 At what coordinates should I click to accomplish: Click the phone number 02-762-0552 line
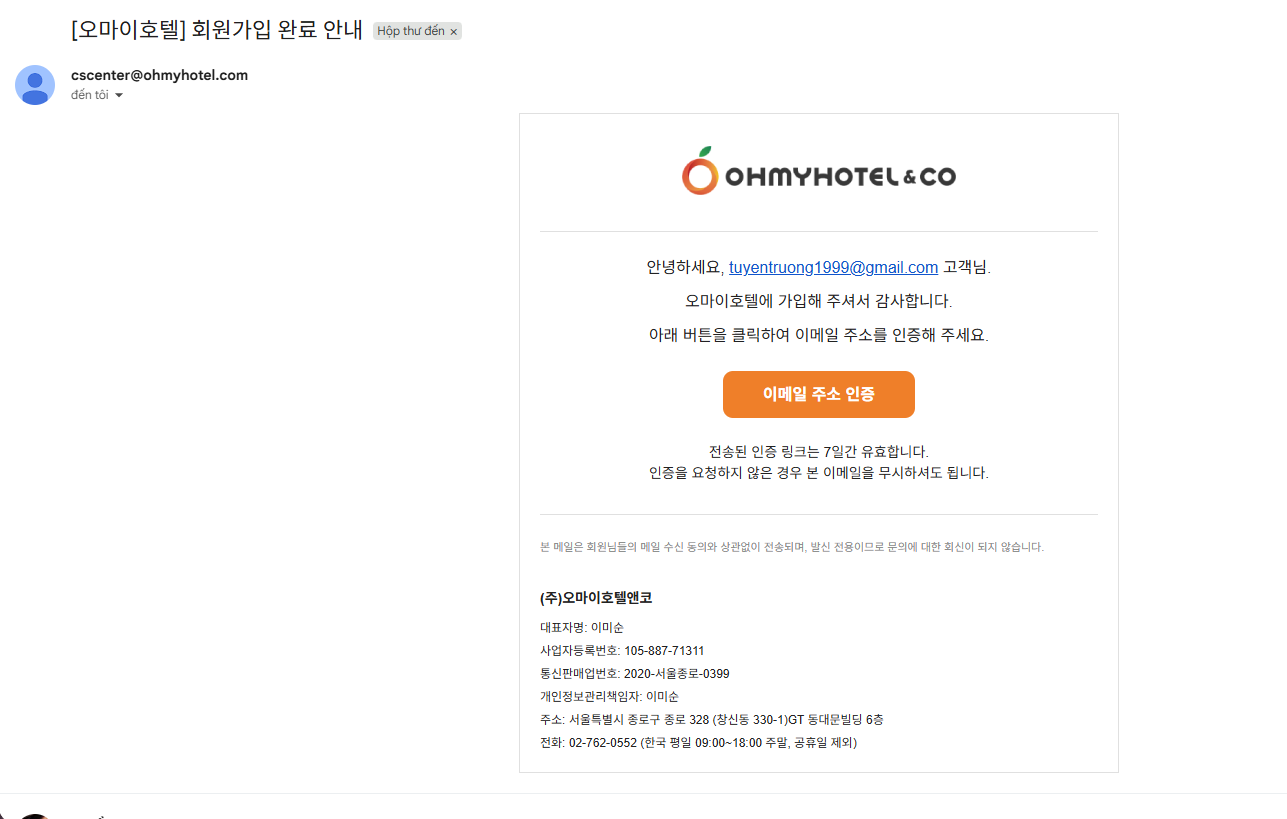pos(698,743)
